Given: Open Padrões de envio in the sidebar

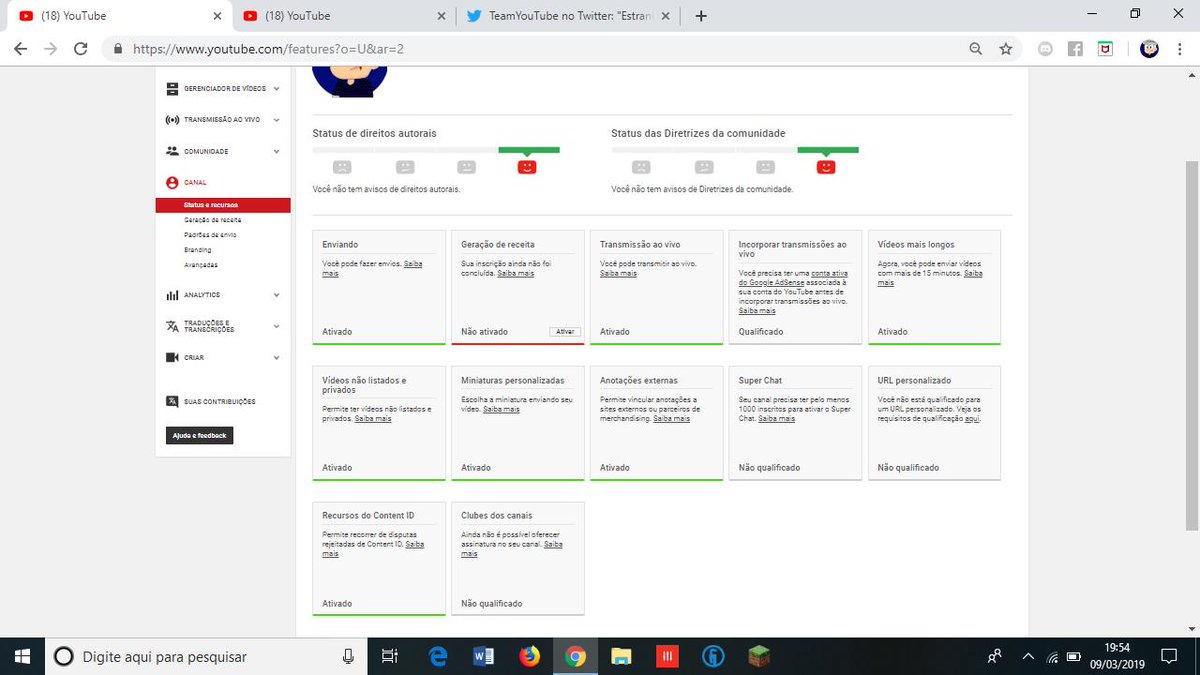Looking at the screenshot, I should pyautogui.click(x=210, y=234).
